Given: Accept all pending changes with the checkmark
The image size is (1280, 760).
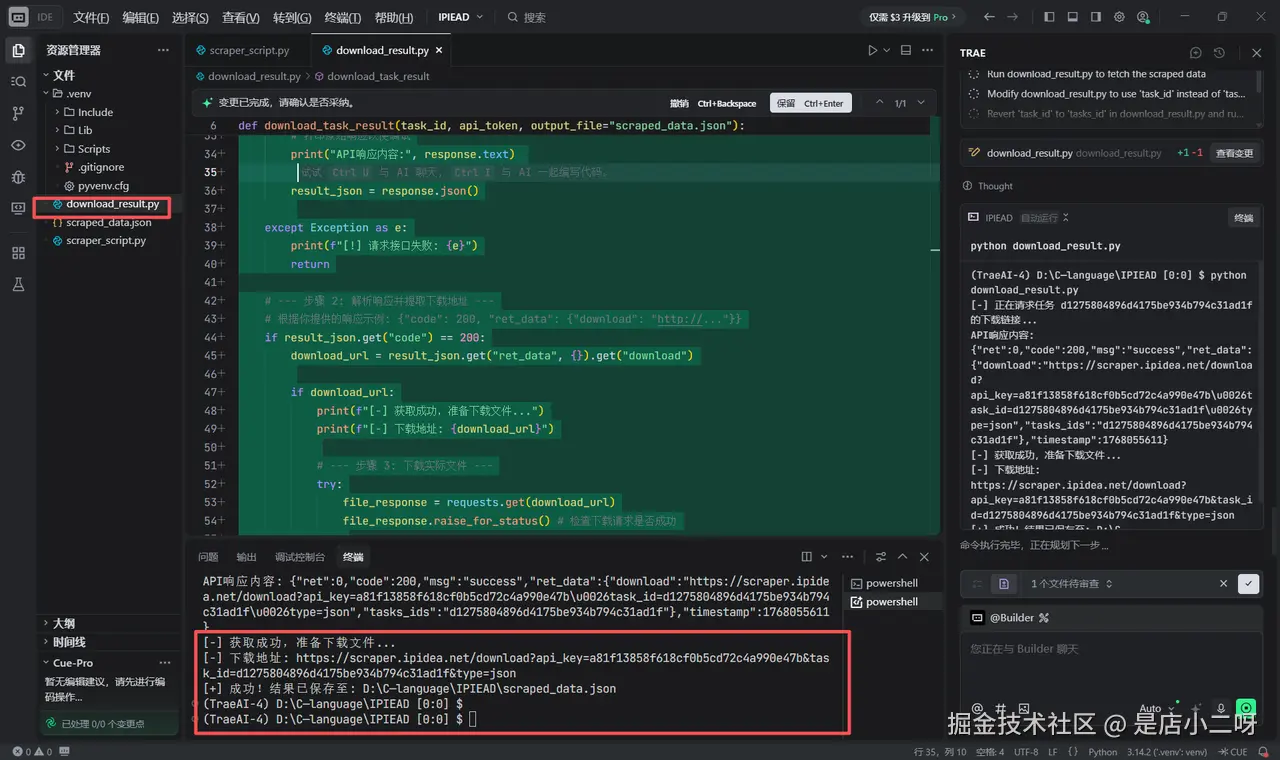Looking at the screenshot, I should 1248,583.
